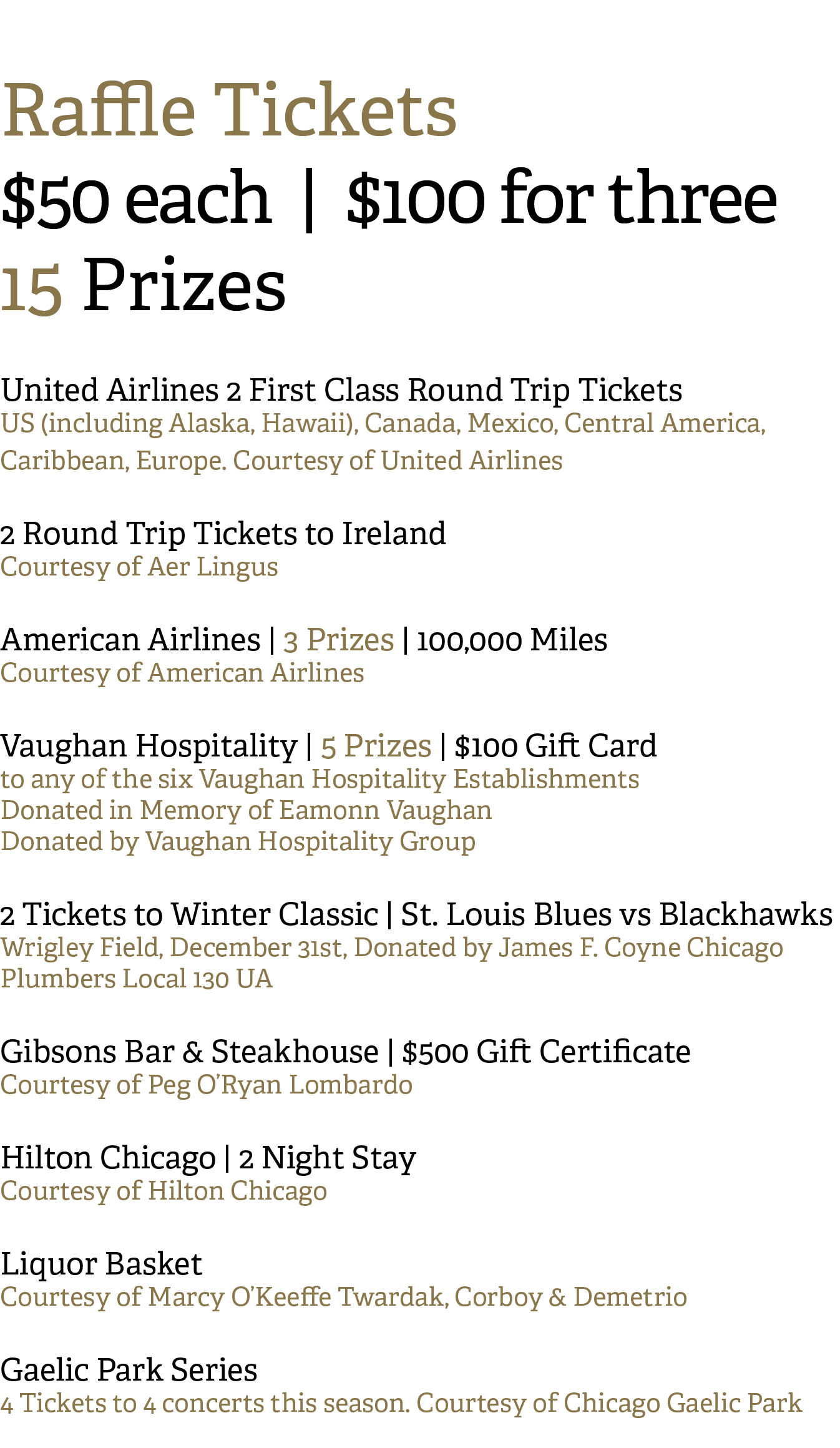Viewport: 840px width, 1448px height.
Task: Click the Raffle Tickets heading
Action: 229,110
